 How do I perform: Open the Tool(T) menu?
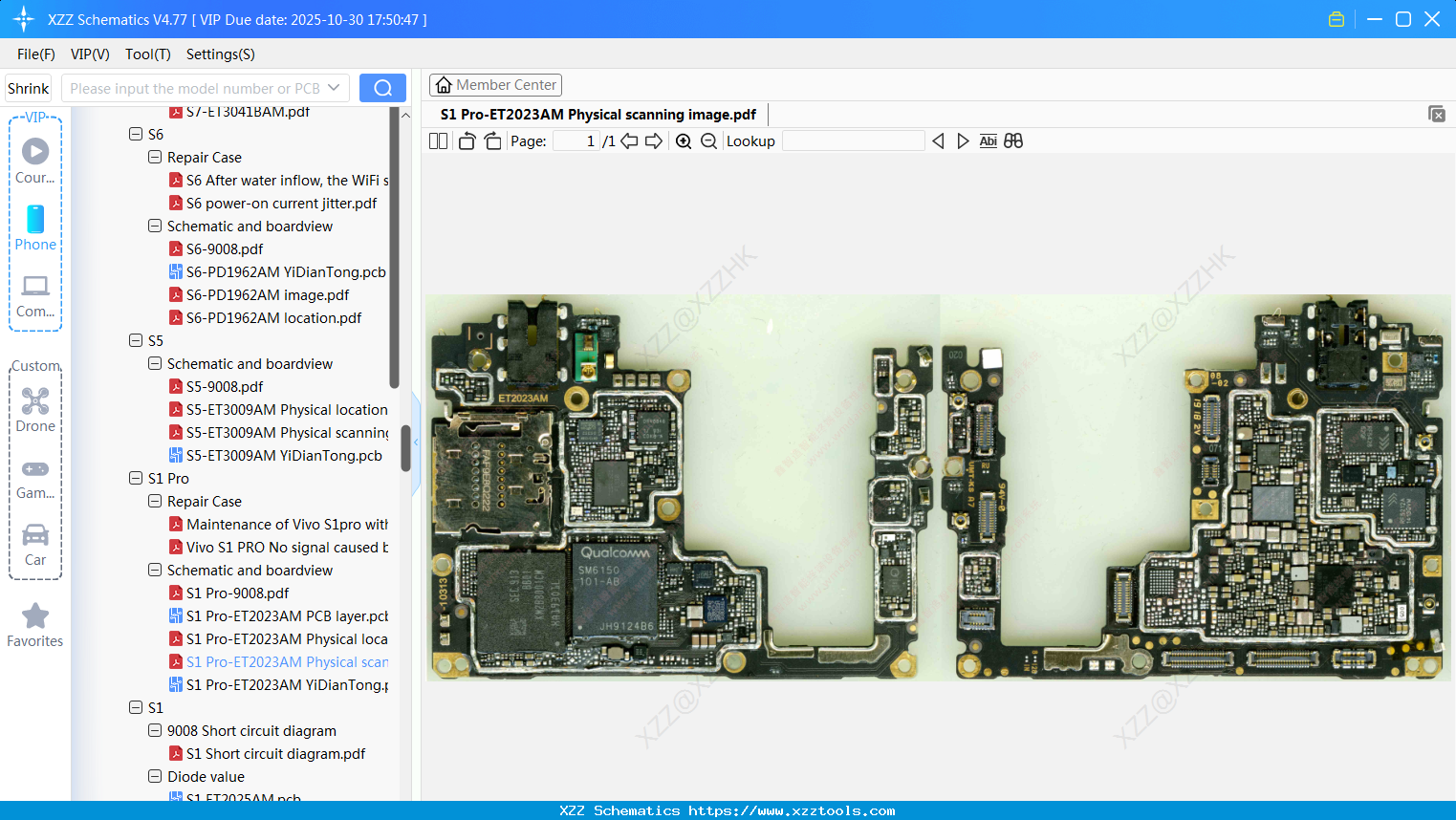coord(148,54)
